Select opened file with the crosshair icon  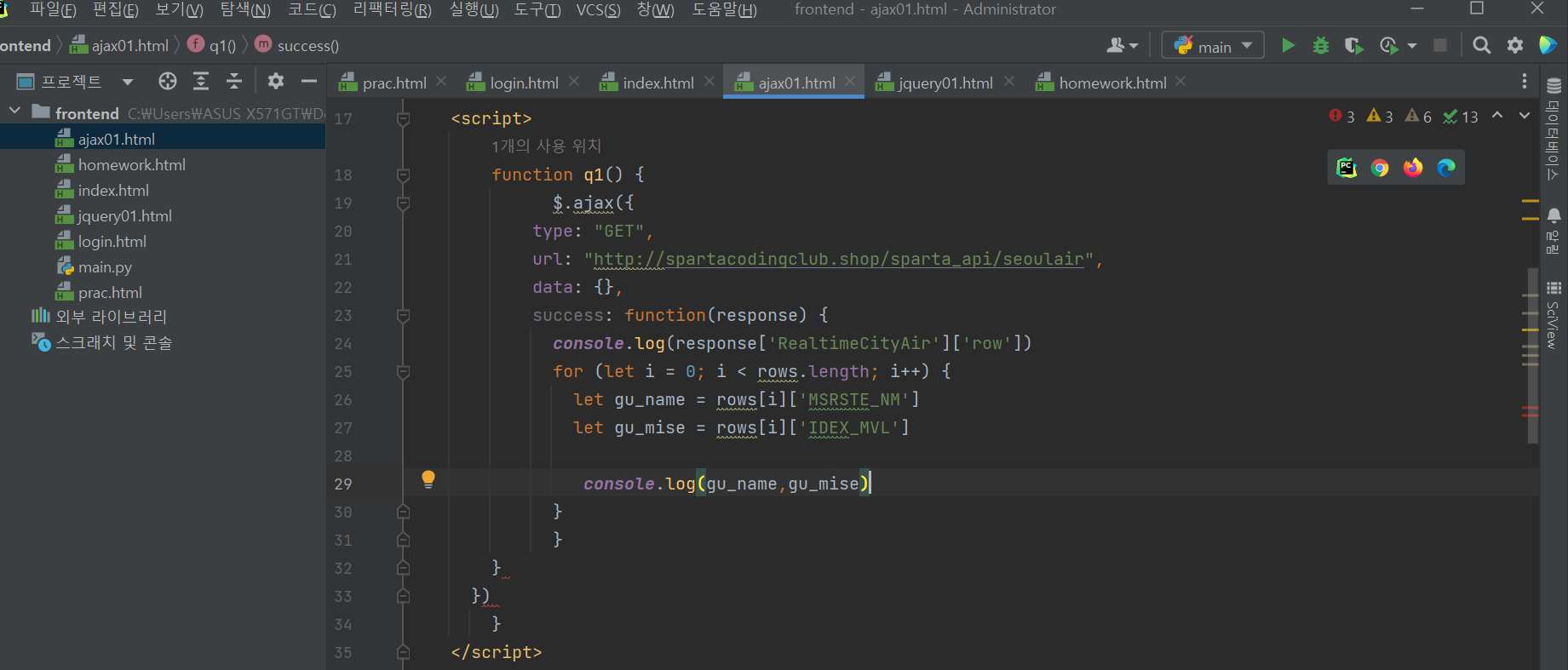(x=168, y=81)
